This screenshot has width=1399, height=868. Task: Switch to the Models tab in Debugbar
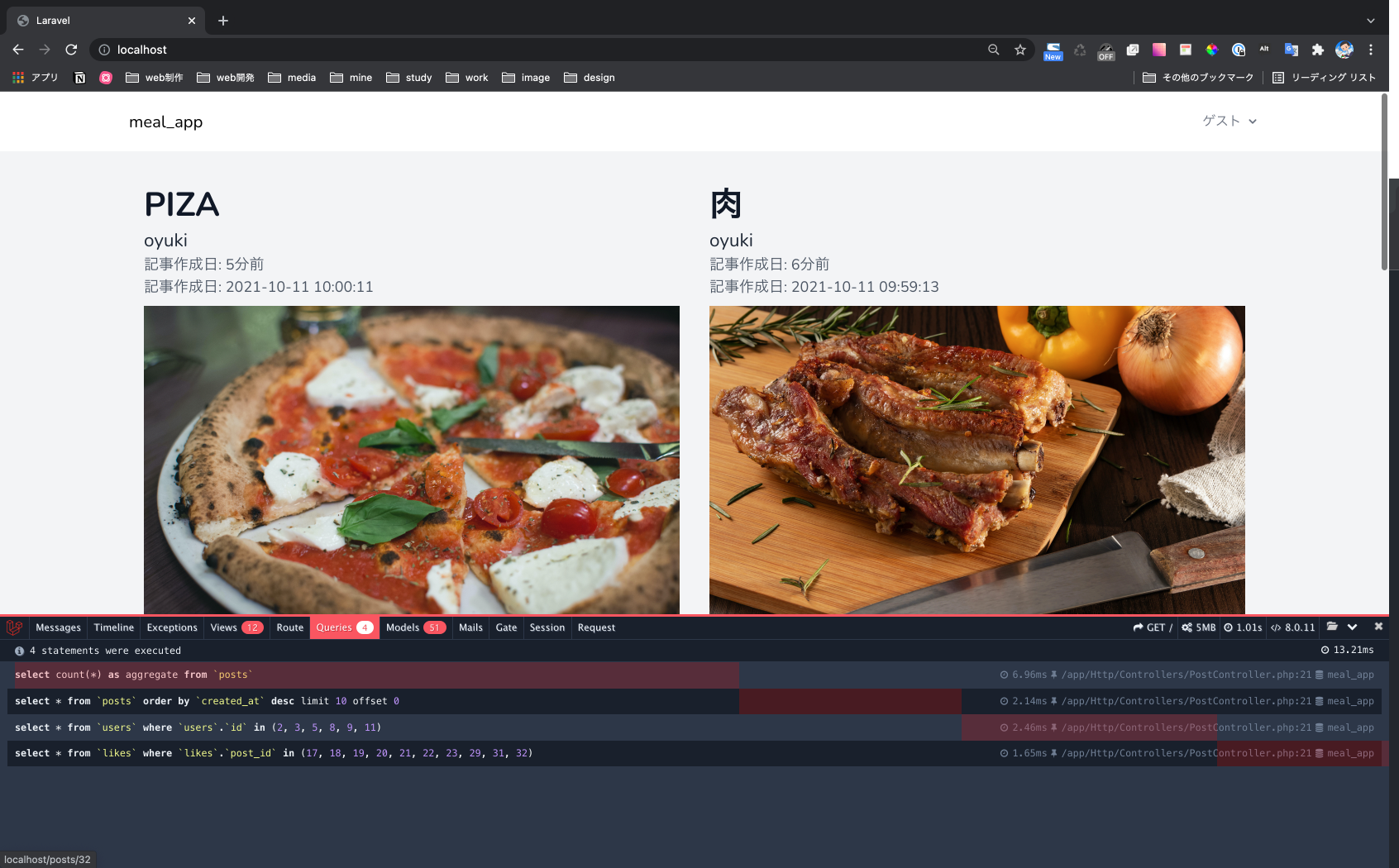click(404, 627)
